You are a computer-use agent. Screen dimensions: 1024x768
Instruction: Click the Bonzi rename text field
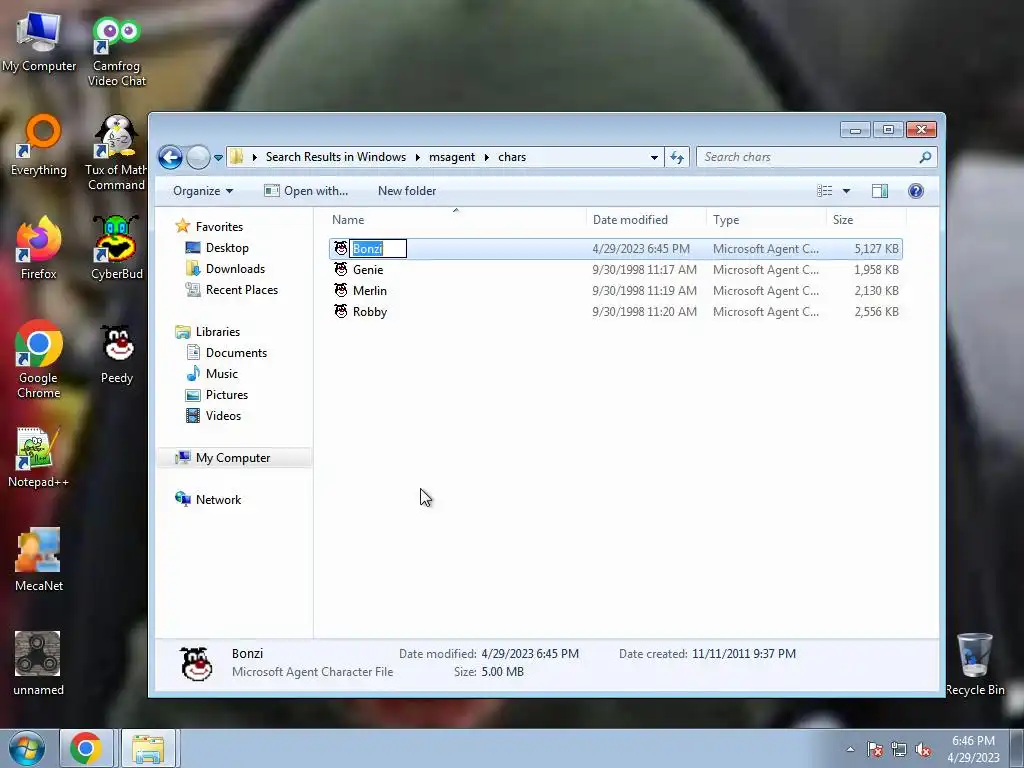pos(378,249)
